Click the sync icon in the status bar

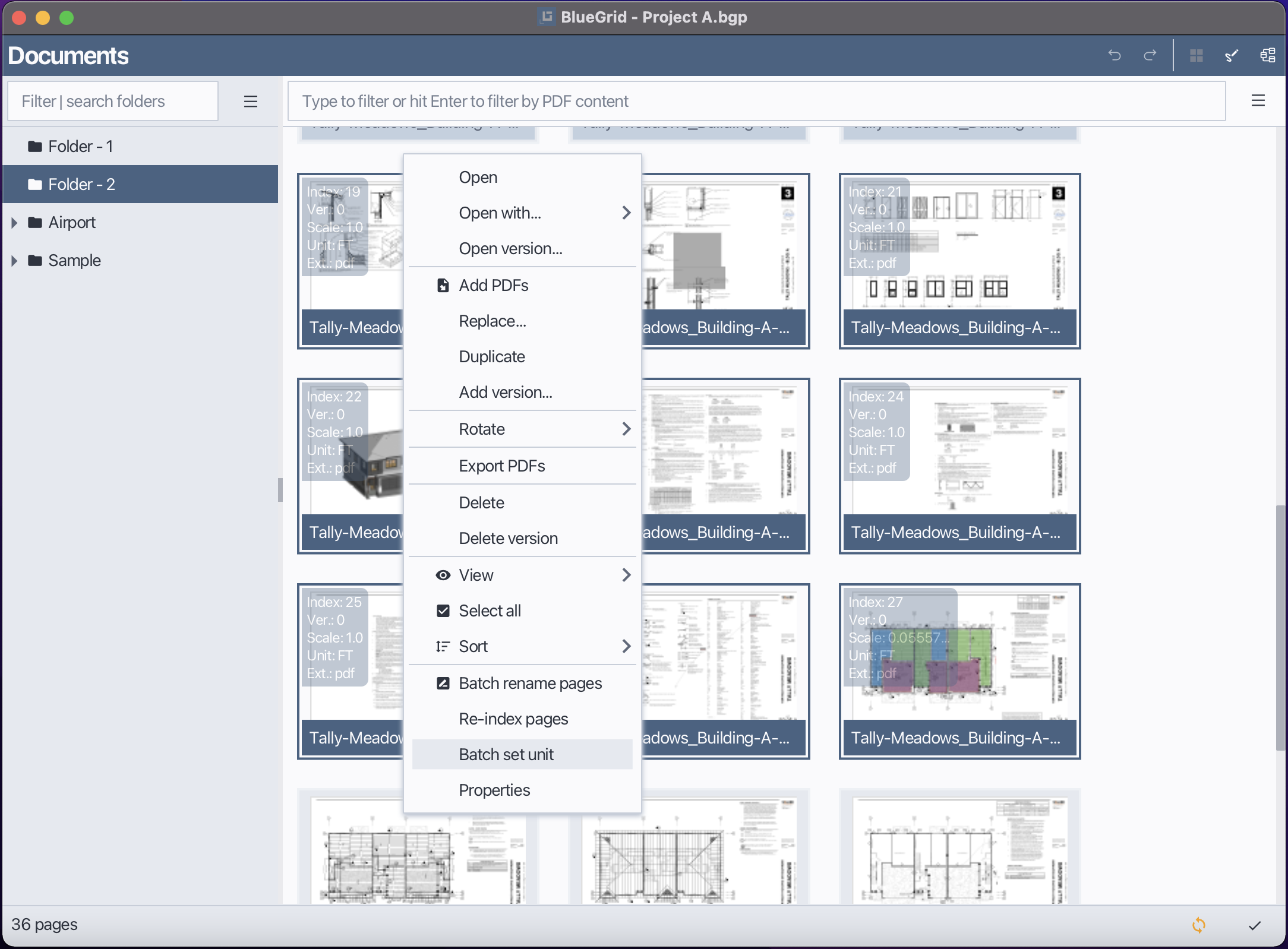point(1198,925)
